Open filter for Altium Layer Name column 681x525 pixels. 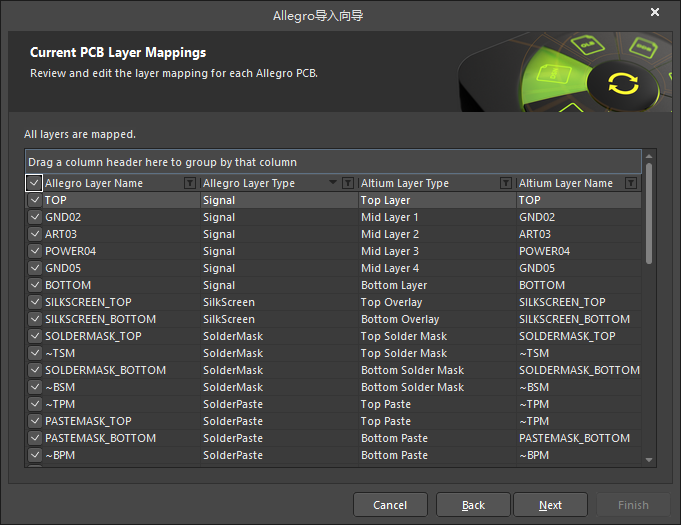point(631,183)
